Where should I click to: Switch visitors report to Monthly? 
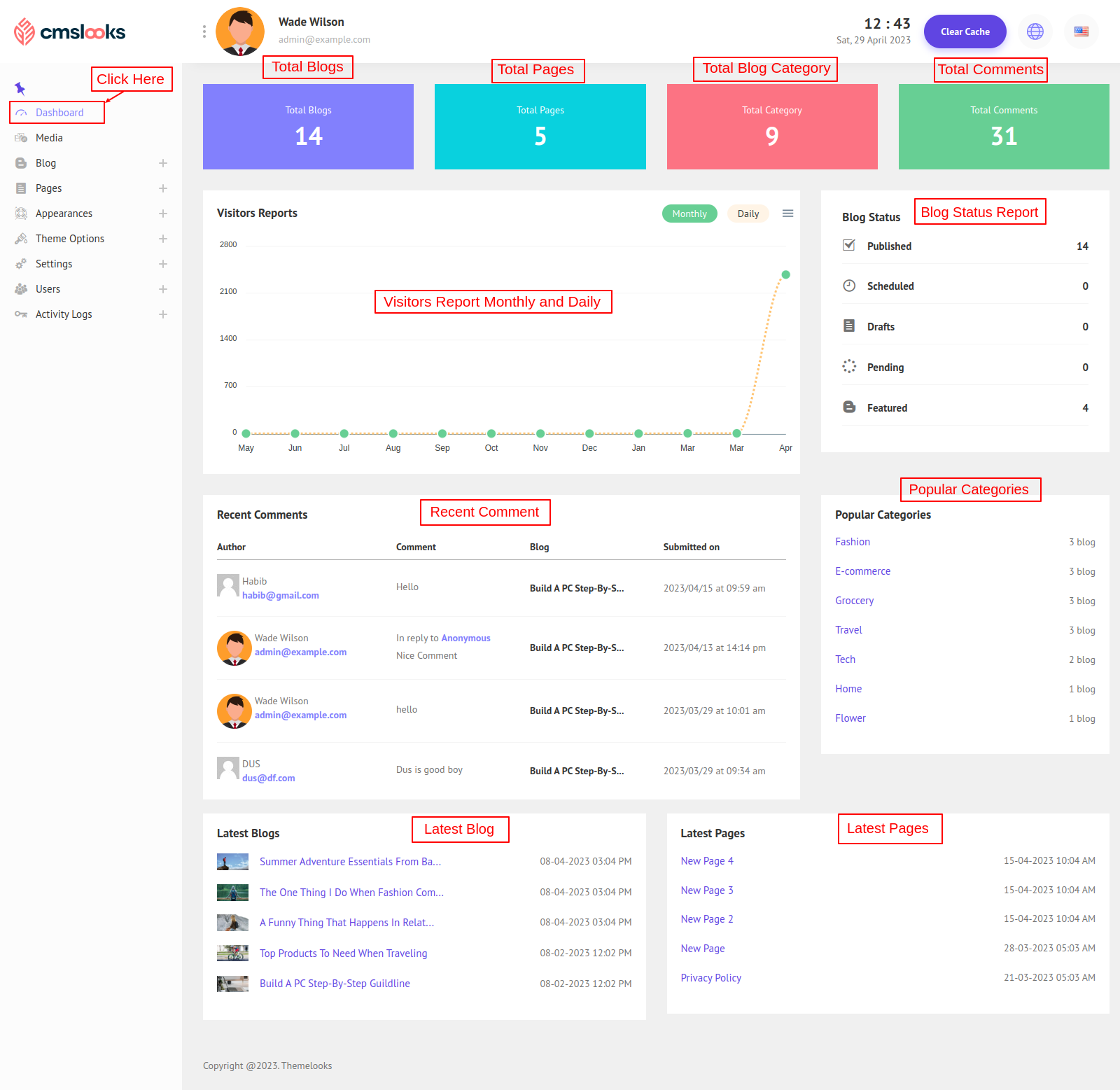click(689, 214)
